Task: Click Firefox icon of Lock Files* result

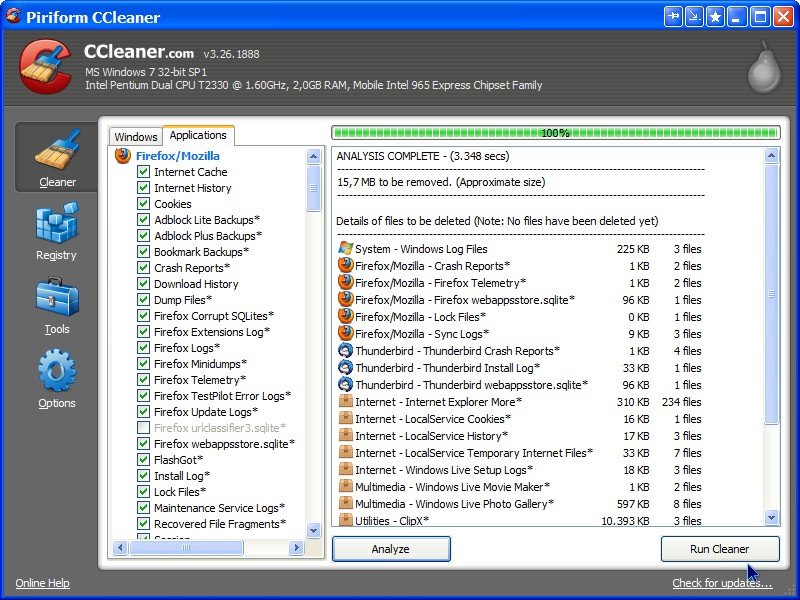Action: pyautogui.click(x=345, y=316)
